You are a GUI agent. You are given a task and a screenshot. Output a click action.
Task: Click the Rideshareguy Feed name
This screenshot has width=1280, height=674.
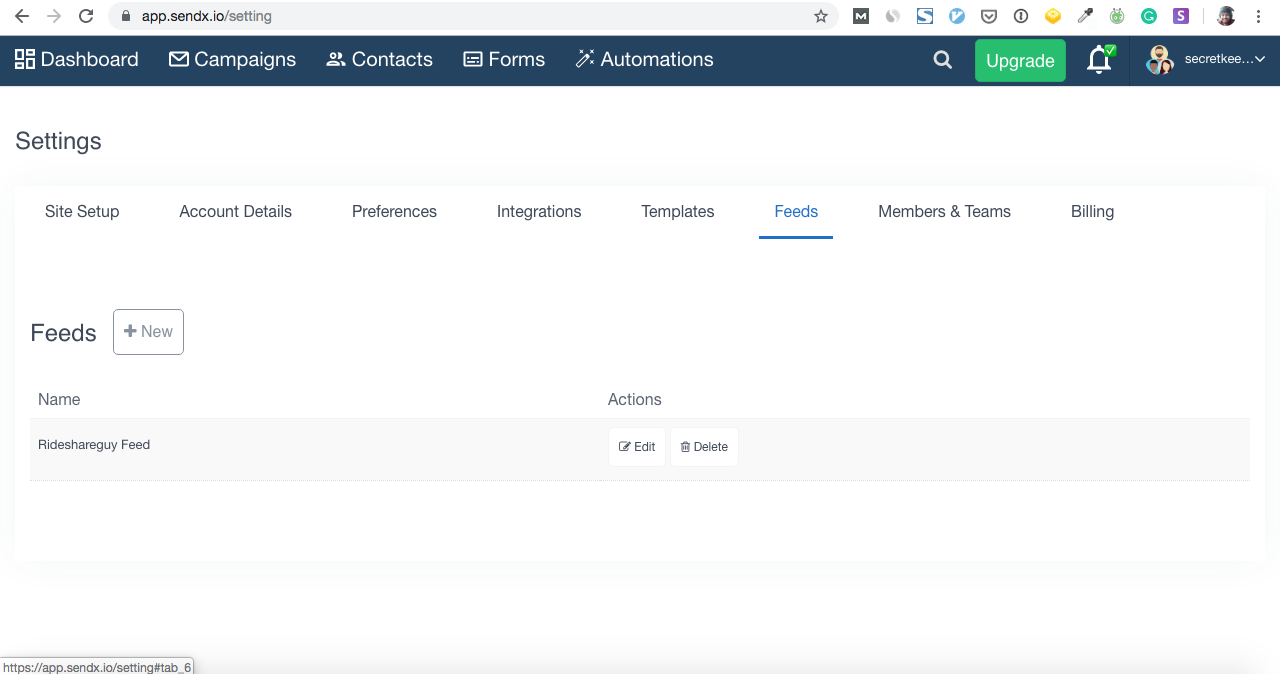(94, 445)
